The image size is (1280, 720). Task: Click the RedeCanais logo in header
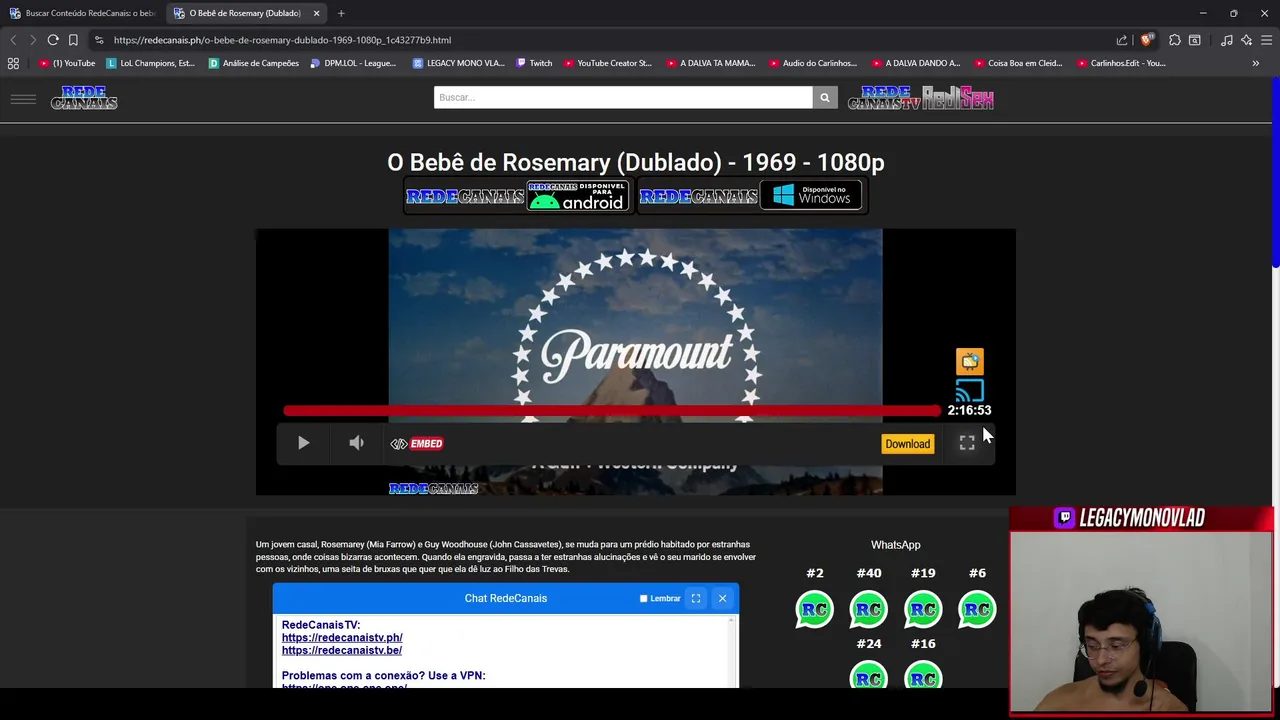tap(84, 98)
